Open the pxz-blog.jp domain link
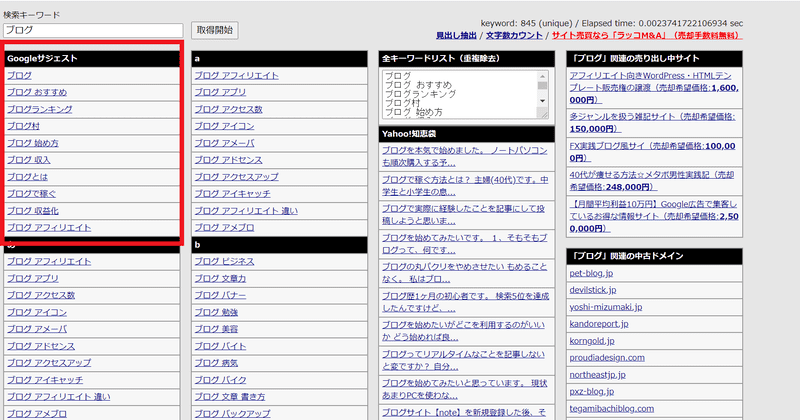 [x=592, y=391]
